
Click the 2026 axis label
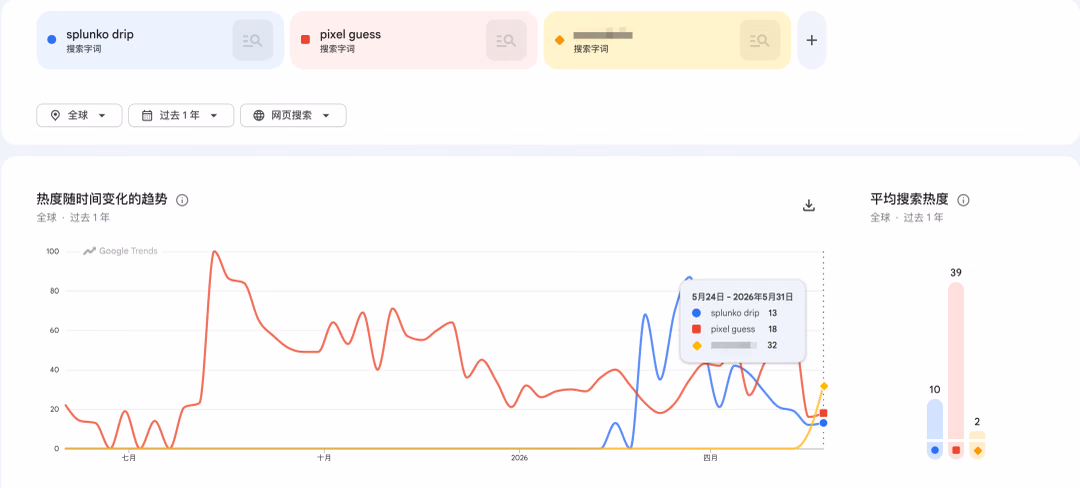point(519,457)
